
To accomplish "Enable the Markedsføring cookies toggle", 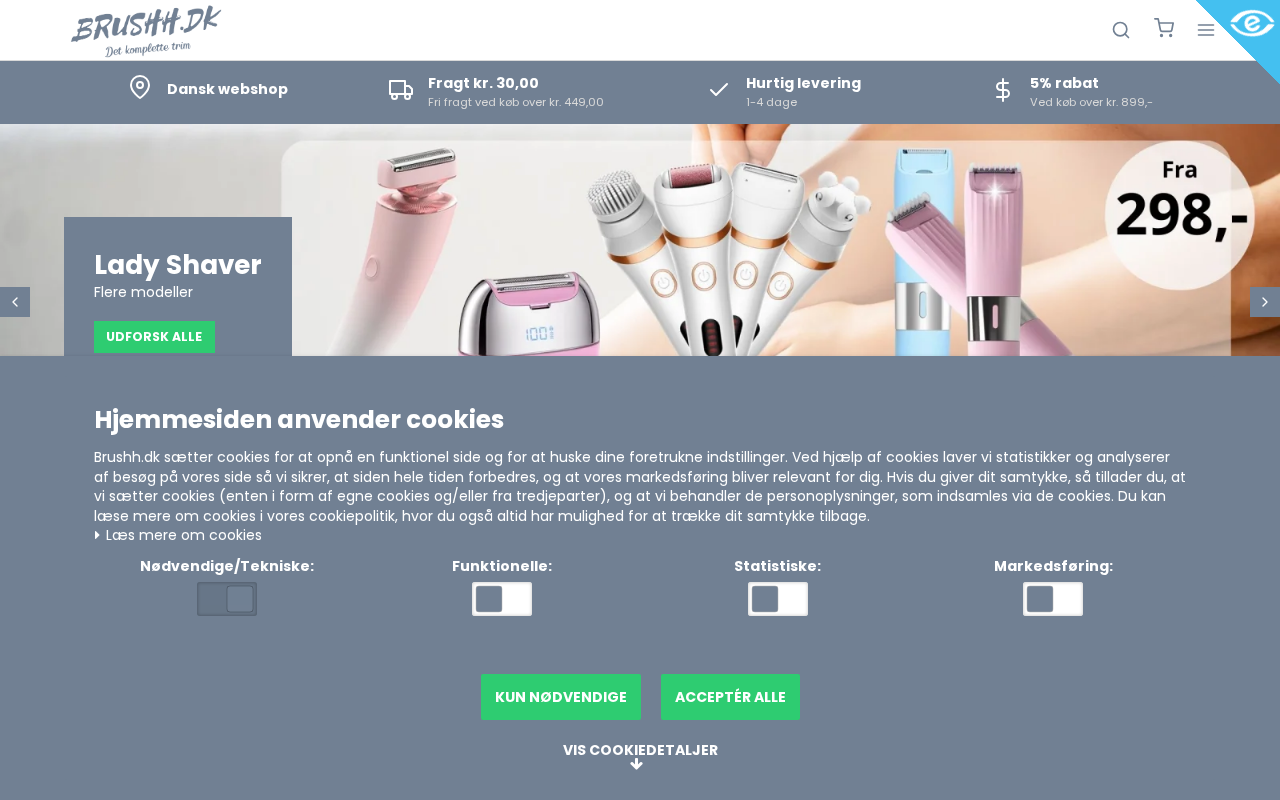I will tap(1053, 599).
